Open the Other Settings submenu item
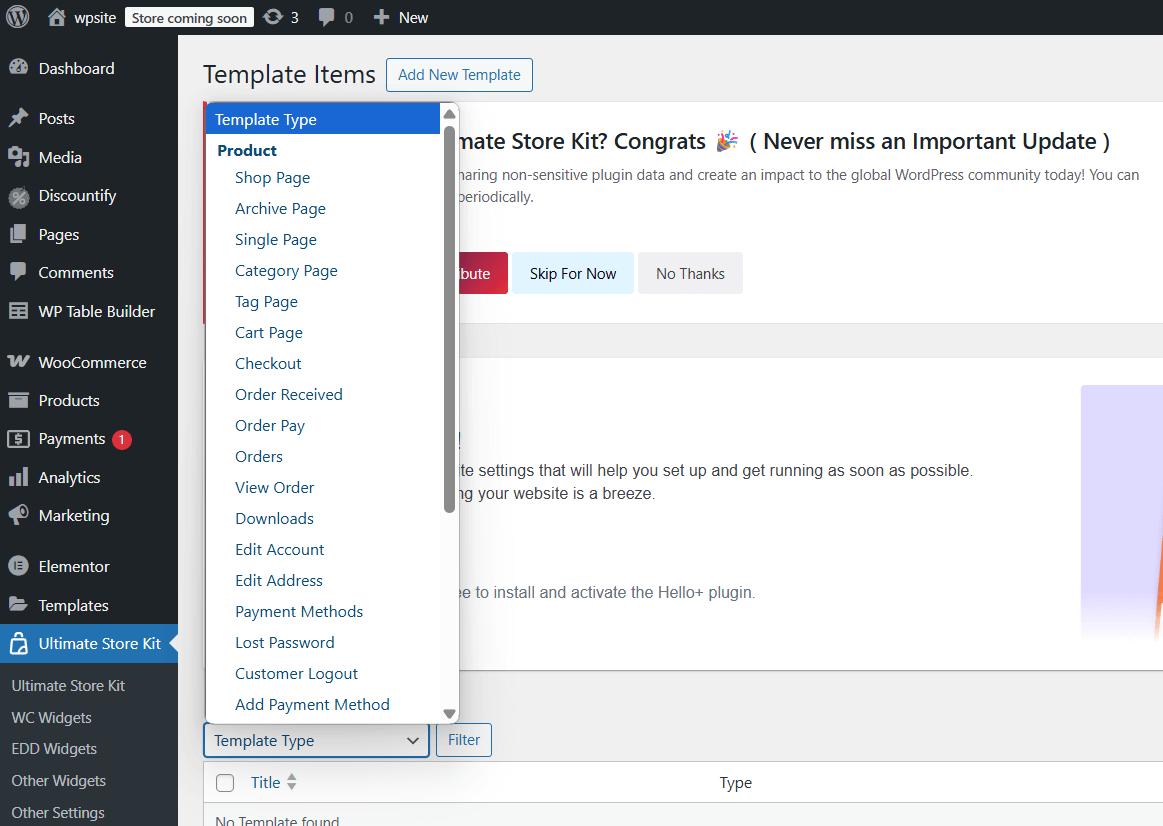The height and width of the screenshot is (826, 1163). pyautogui.click(x=58, y=813)
